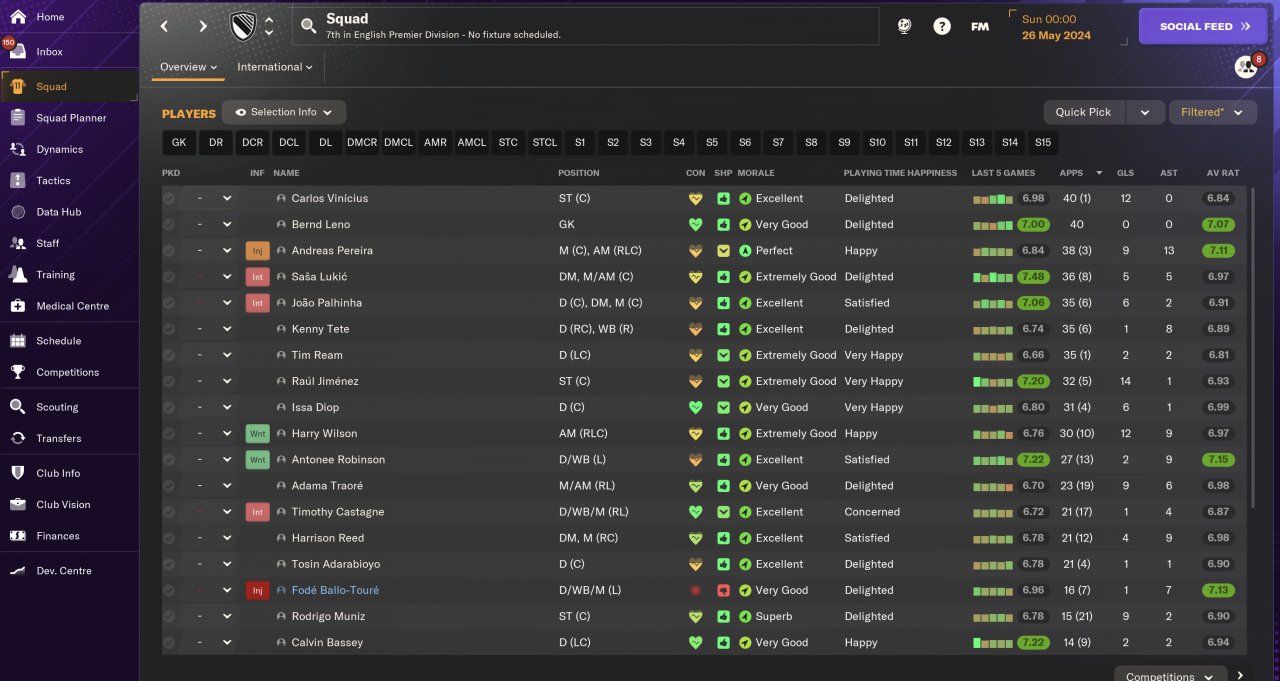Click the Data Hub sidebar icon

point(18,212)
